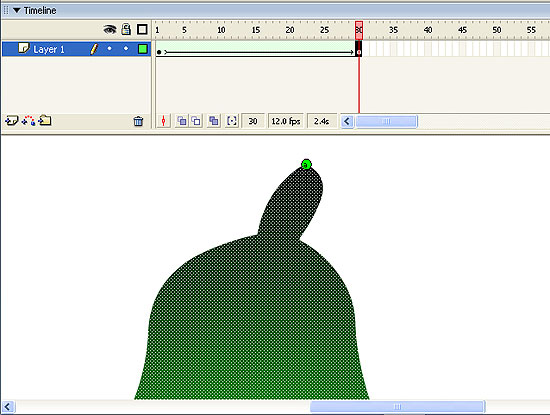The height and width of the screenshot is (415, 550).
Task: Click Layer 1 pencil edit indicator
Action: pyautogui.click(x=94, y=49)
